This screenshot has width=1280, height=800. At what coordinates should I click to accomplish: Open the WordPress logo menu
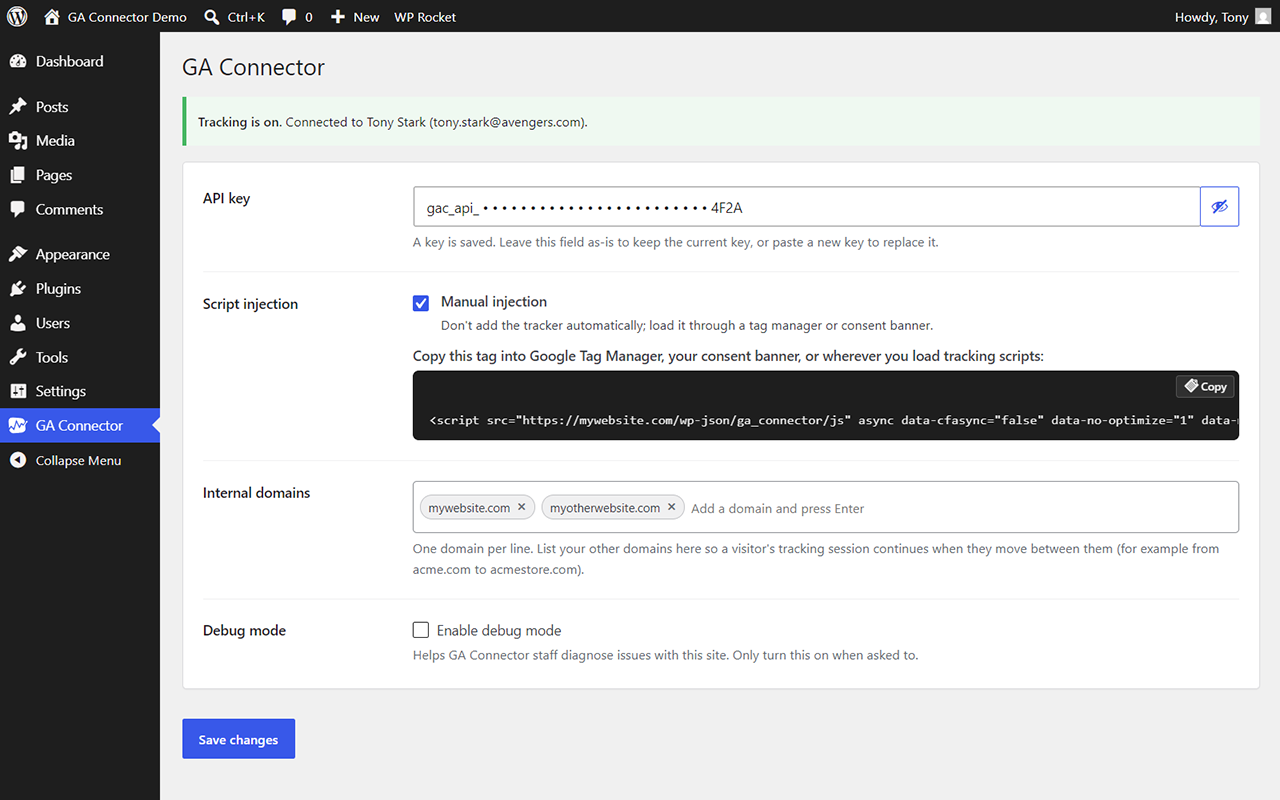coord(17,16)
